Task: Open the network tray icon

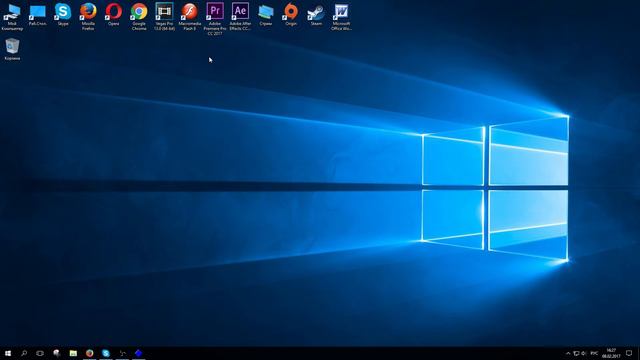Action: tap(576, 353)
